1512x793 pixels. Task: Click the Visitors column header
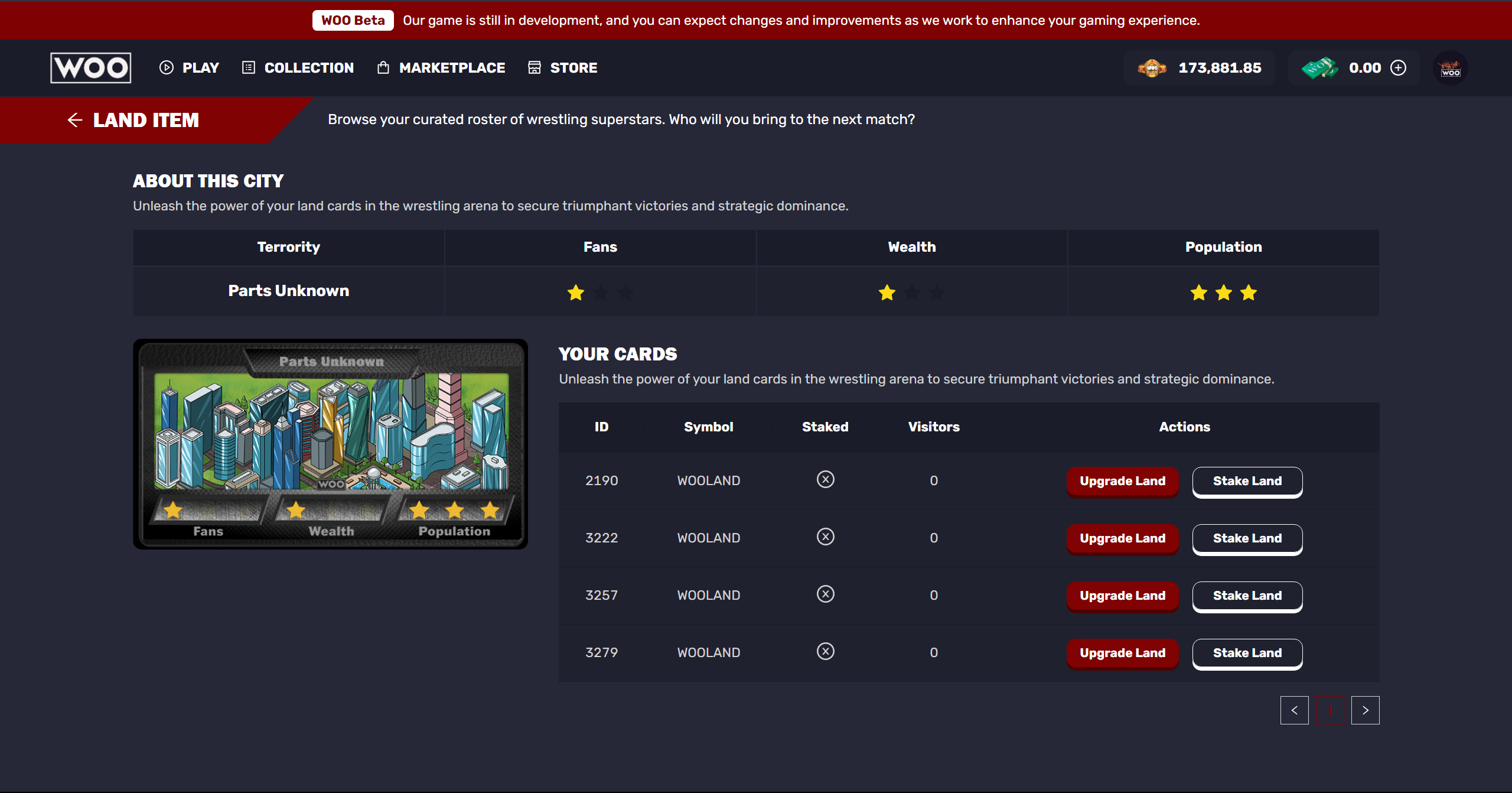click(934, 427)
